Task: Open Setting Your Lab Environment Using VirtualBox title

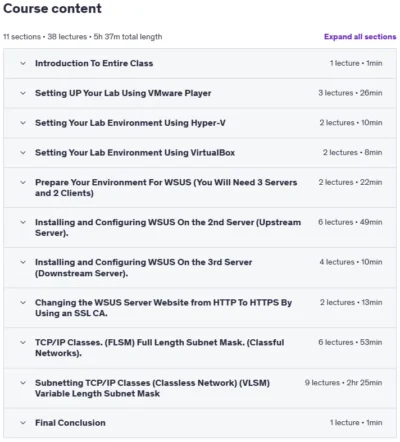Action: [x=135, y=153]
